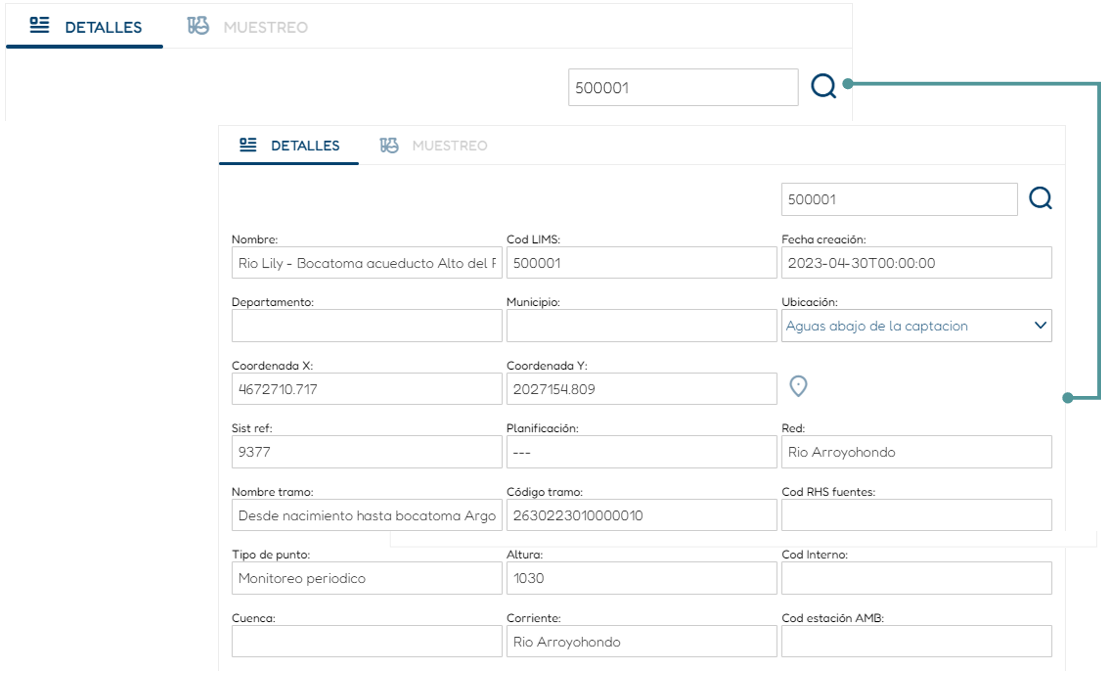Click the Altura field showing 1030
Viewport: 1105px width, 678px height.
coord(641,578)
